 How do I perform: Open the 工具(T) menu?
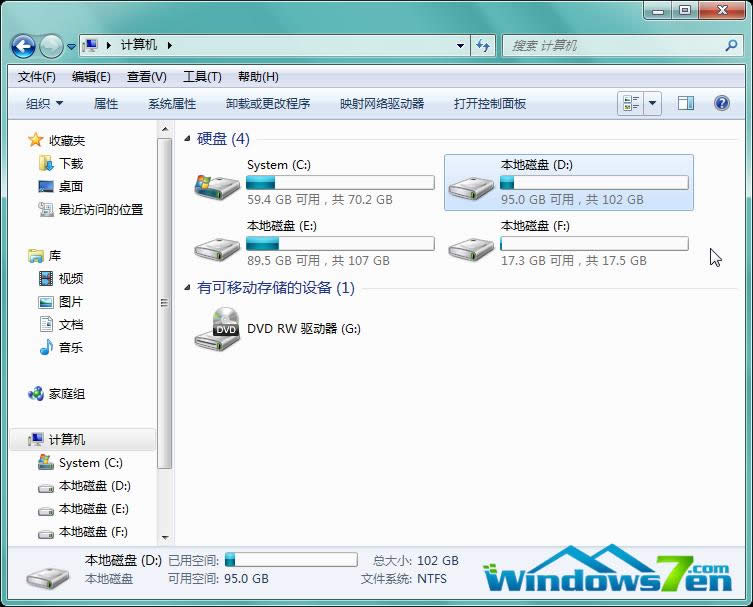coord(201,77)
